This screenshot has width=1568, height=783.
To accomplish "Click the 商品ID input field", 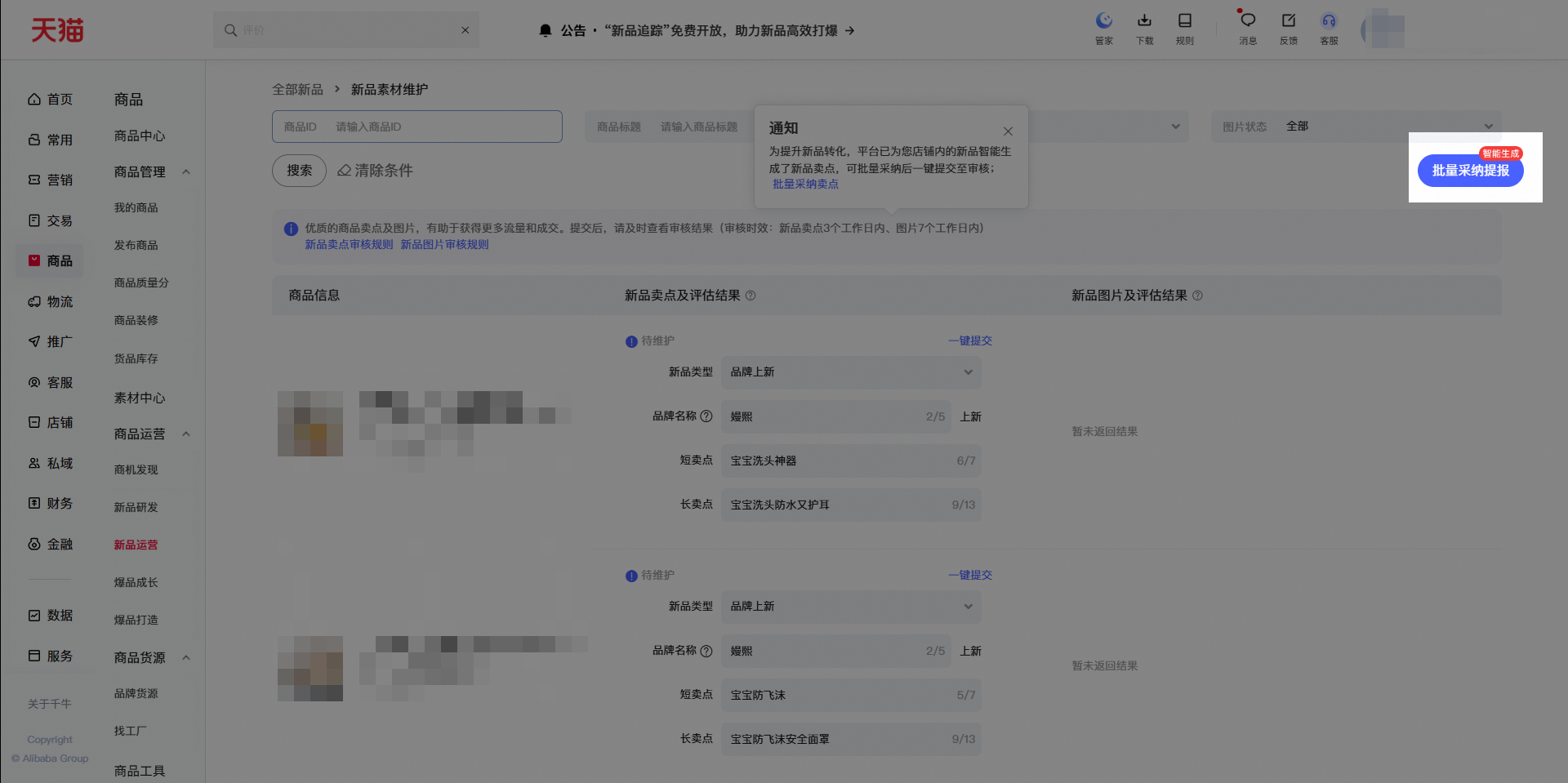I will 417,127.
